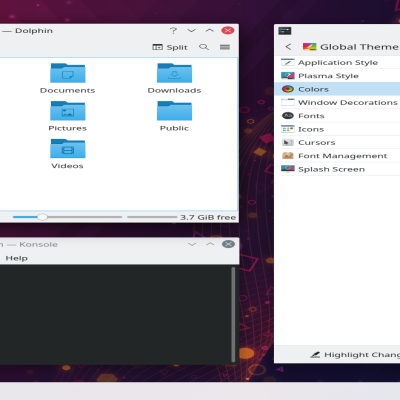Open the Help menu in Konsole
The image size is (400, 400).
(17, 258)
